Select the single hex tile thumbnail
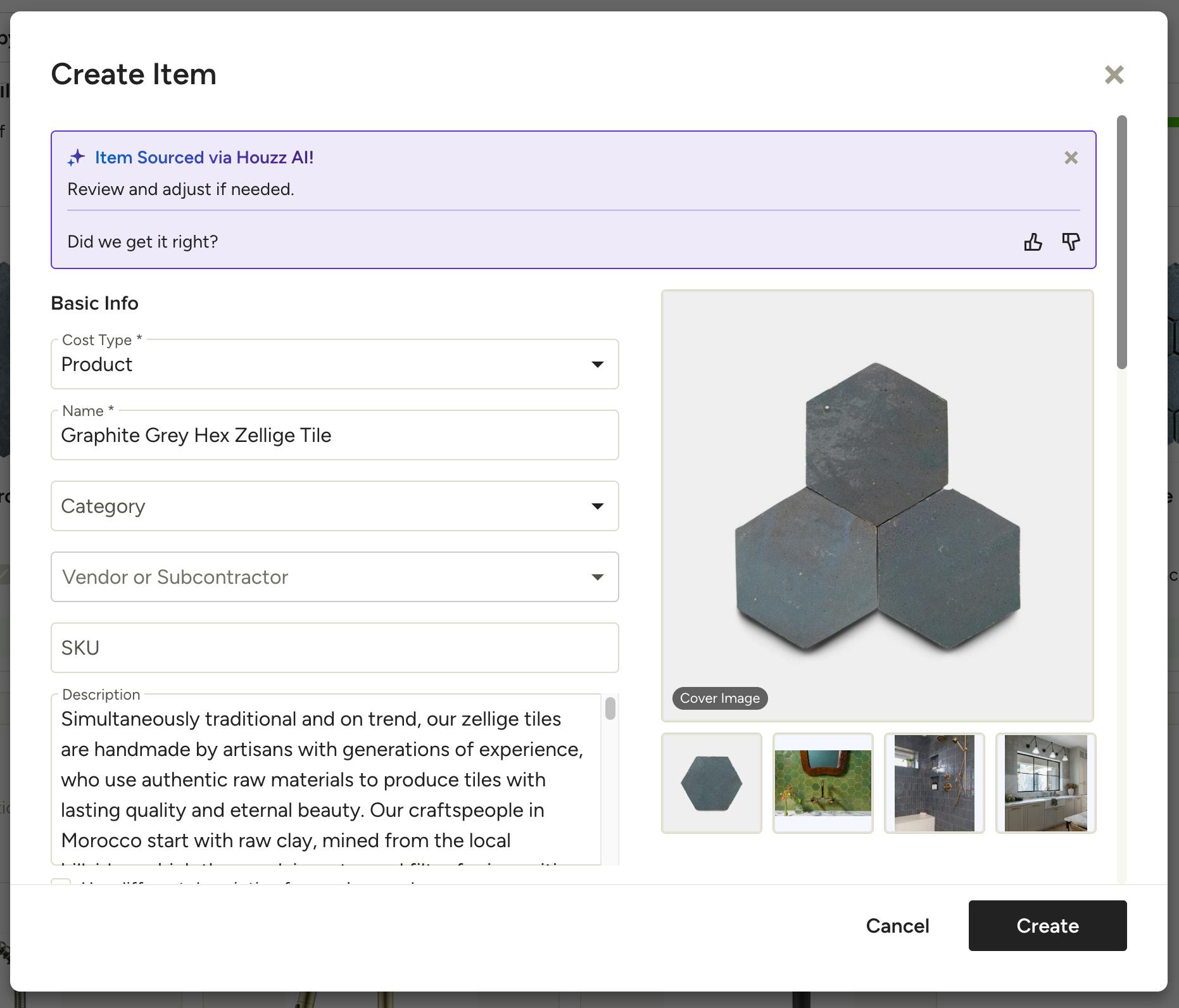This screenshot has height=1008, width=1179. pos(712,783)
